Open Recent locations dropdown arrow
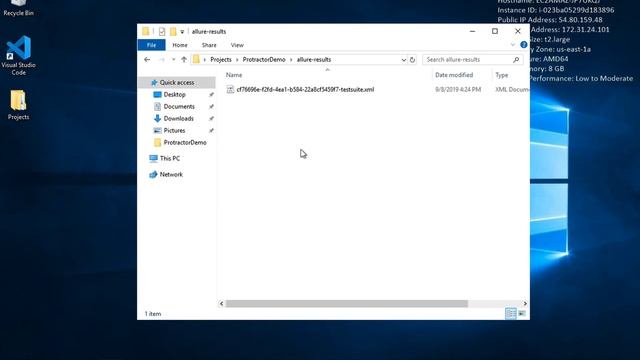 click(173, 60)
